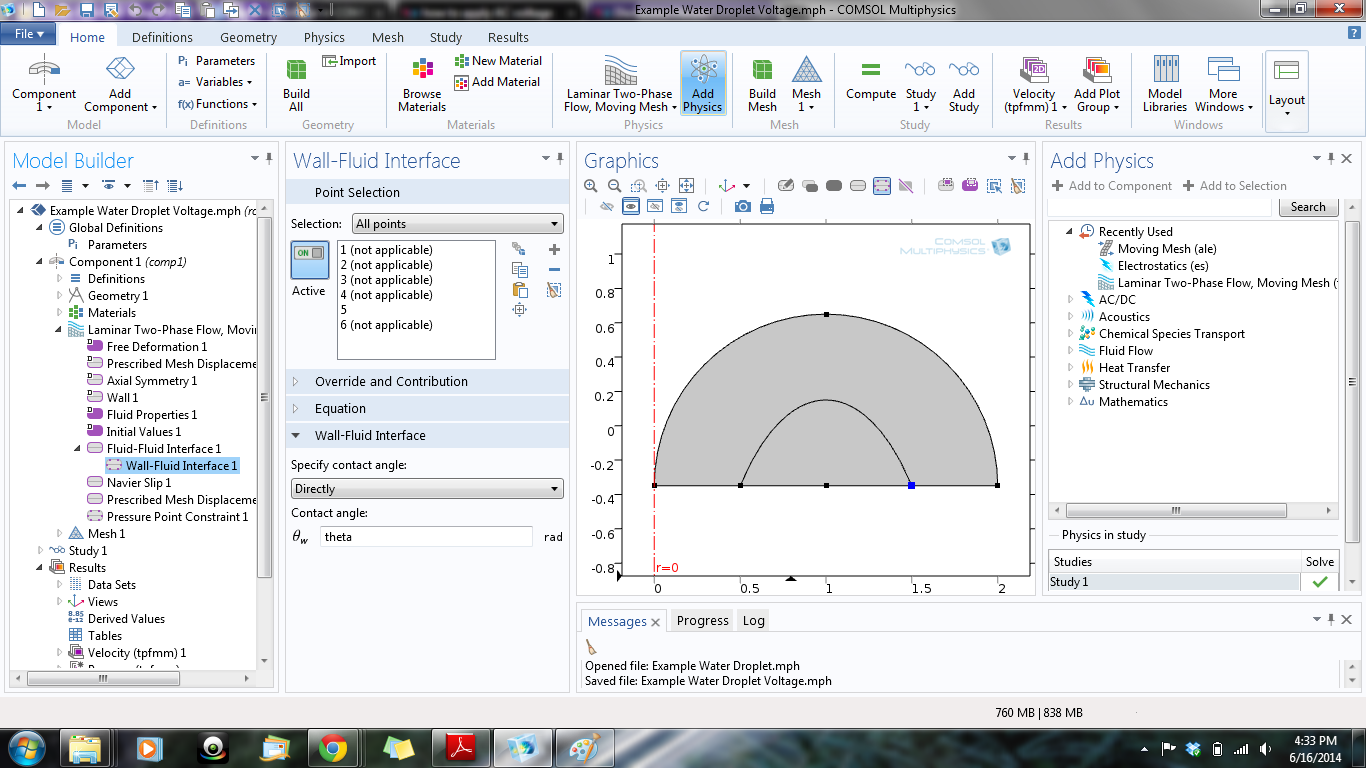Print the Graphics view with printer icon

click(x=767, y=206)
